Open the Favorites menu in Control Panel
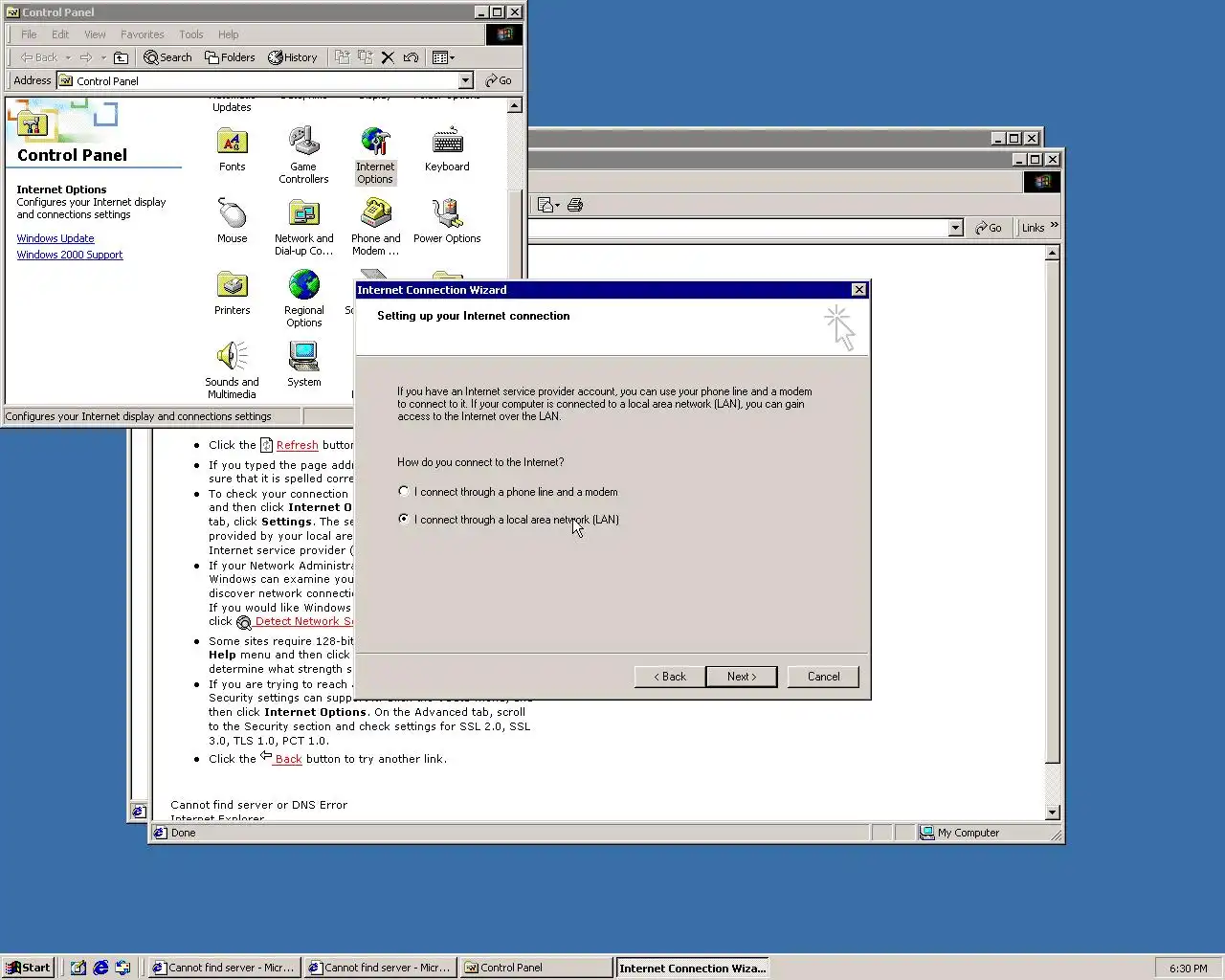The height and width of the screenshot is (980, 1225). pyautogui.click(x=142, y=34)
